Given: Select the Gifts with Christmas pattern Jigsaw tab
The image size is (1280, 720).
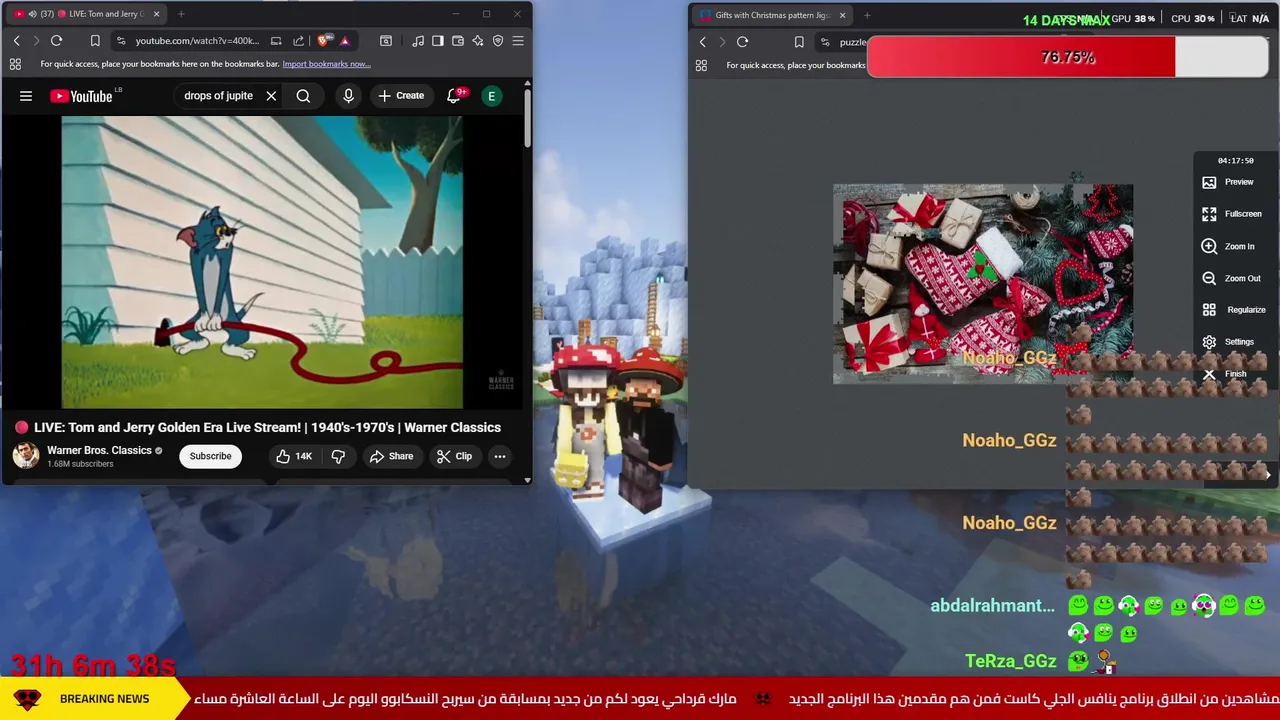Looking at the screenshot, I should (x=773, y=15).
